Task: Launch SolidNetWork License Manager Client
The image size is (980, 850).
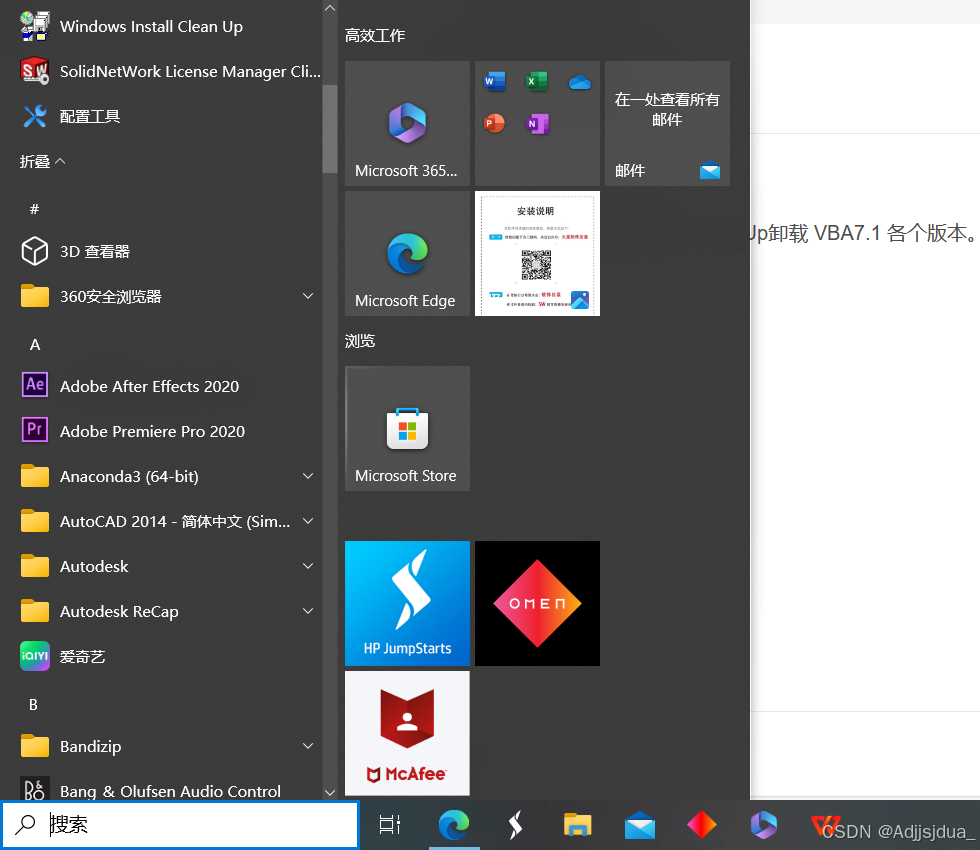Action: click(x=161, y=72)
